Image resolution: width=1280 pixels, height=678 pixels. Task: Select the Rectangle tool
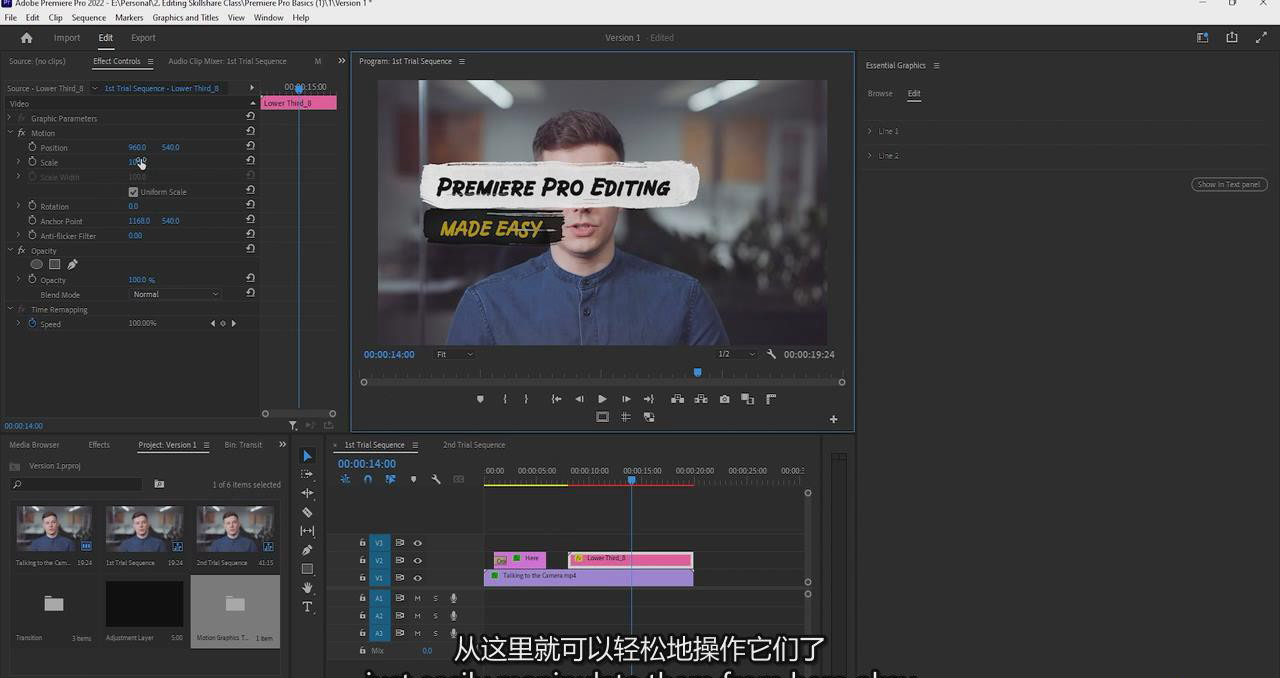[x=307, y=569]
